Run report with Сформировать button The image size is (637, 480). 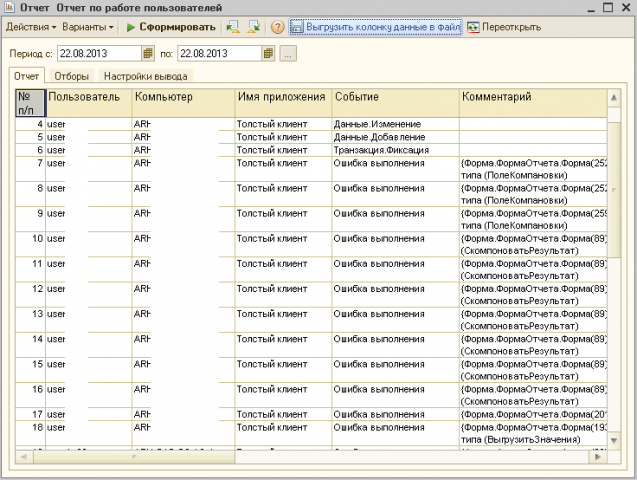[x=169, y=27]
